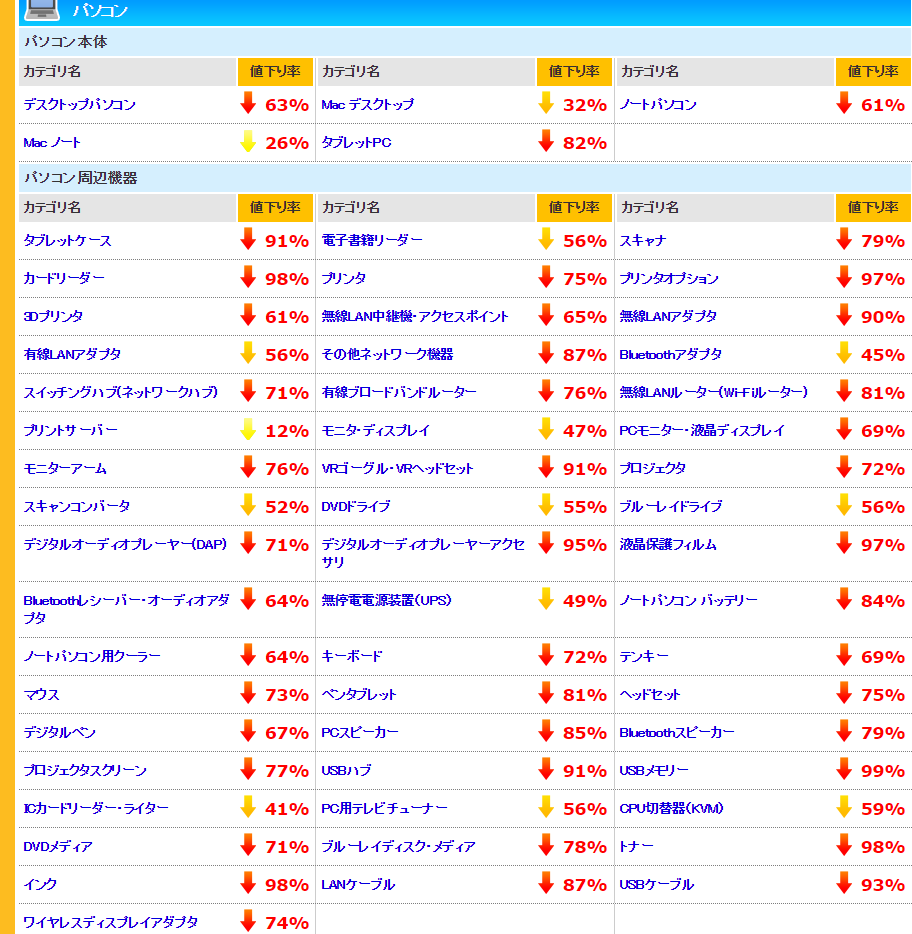Click the red down arrow beside タブレットPC
The image size is (912, 934).
(546, 142)
